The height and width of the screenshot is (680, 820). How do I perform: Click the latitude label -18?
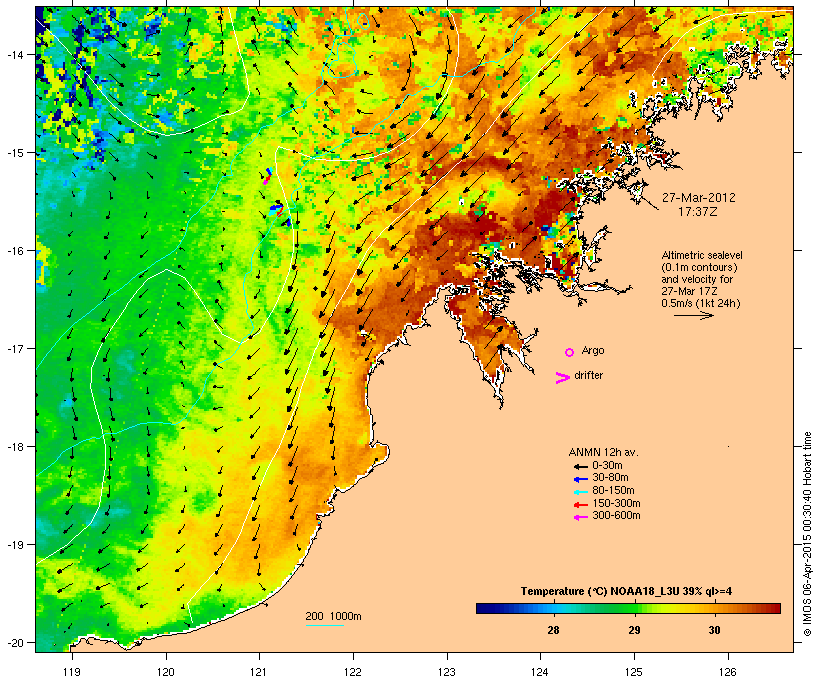14,447
